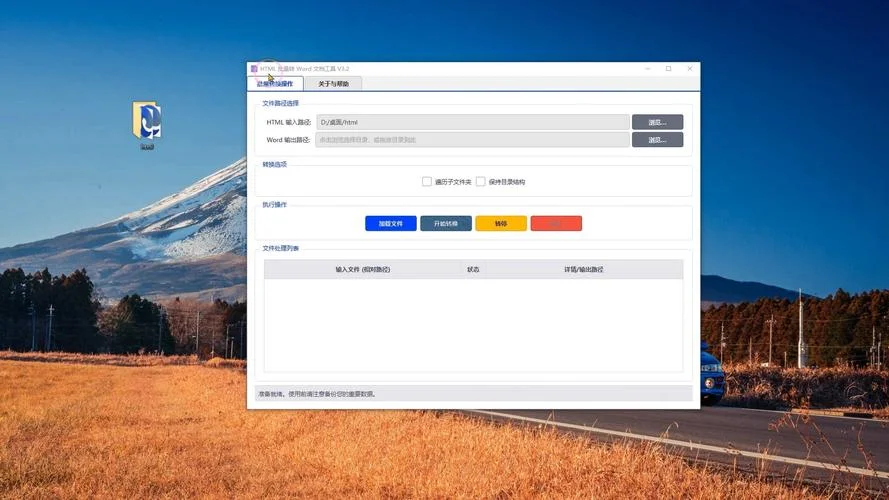
Task: Click the blue 加载文件 button
Action: tap(391, 223)
